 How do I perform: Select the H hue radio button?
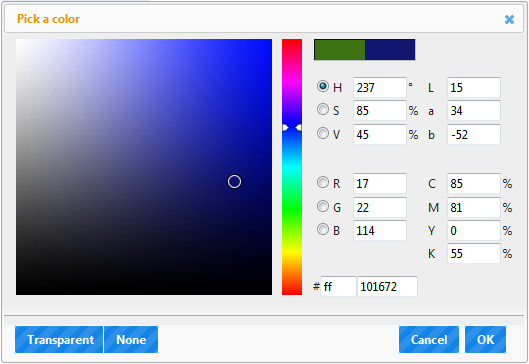coord(323,86)
